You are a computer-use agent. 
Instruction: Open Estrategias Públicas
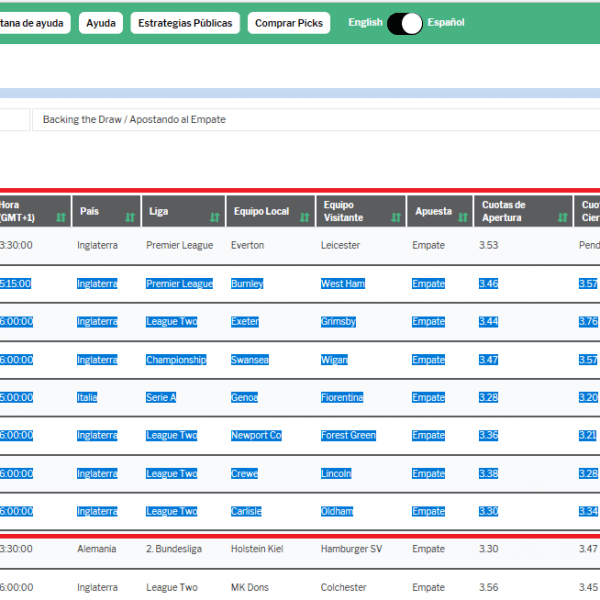pos(185,23)
